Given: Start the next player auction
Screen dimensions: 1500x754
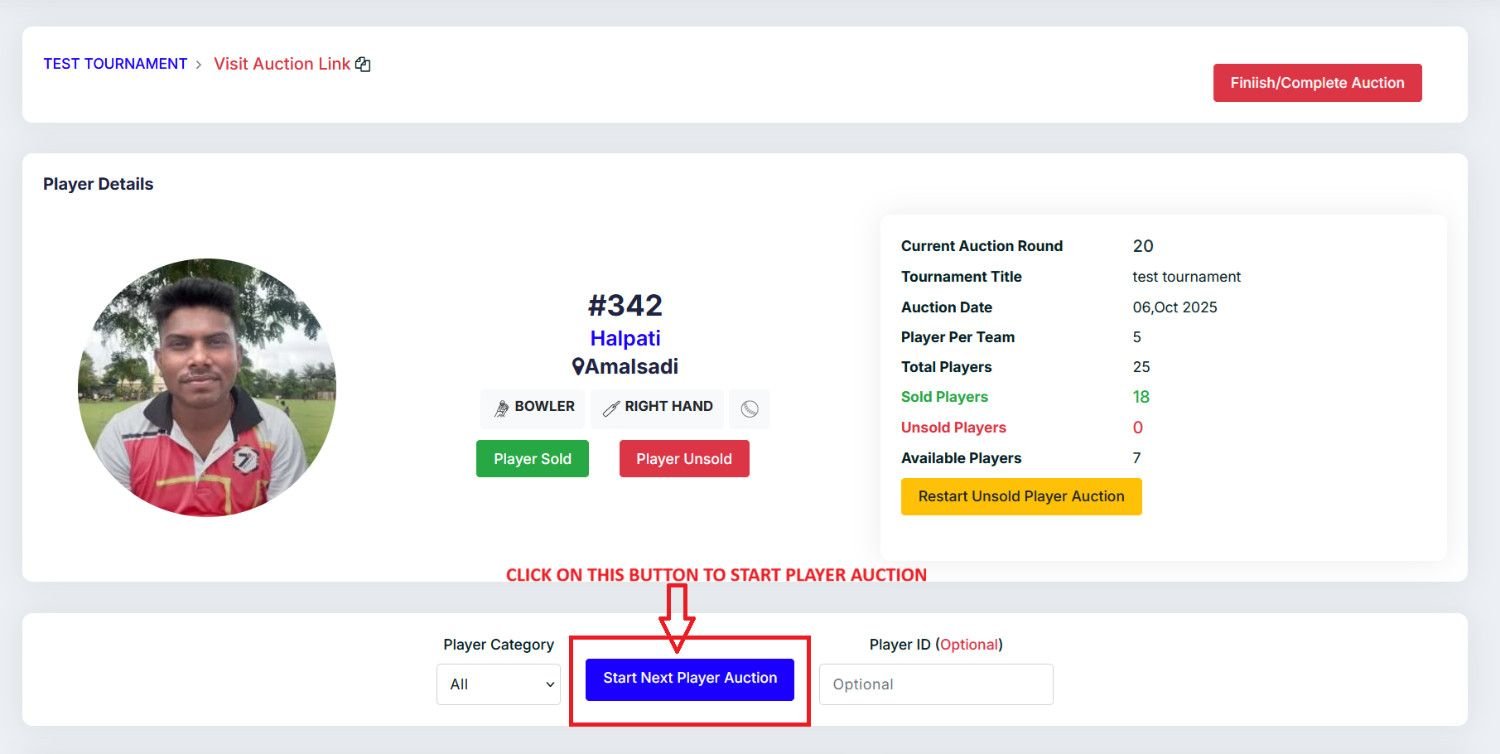Looking at the screenshot, I should [690, 679].
